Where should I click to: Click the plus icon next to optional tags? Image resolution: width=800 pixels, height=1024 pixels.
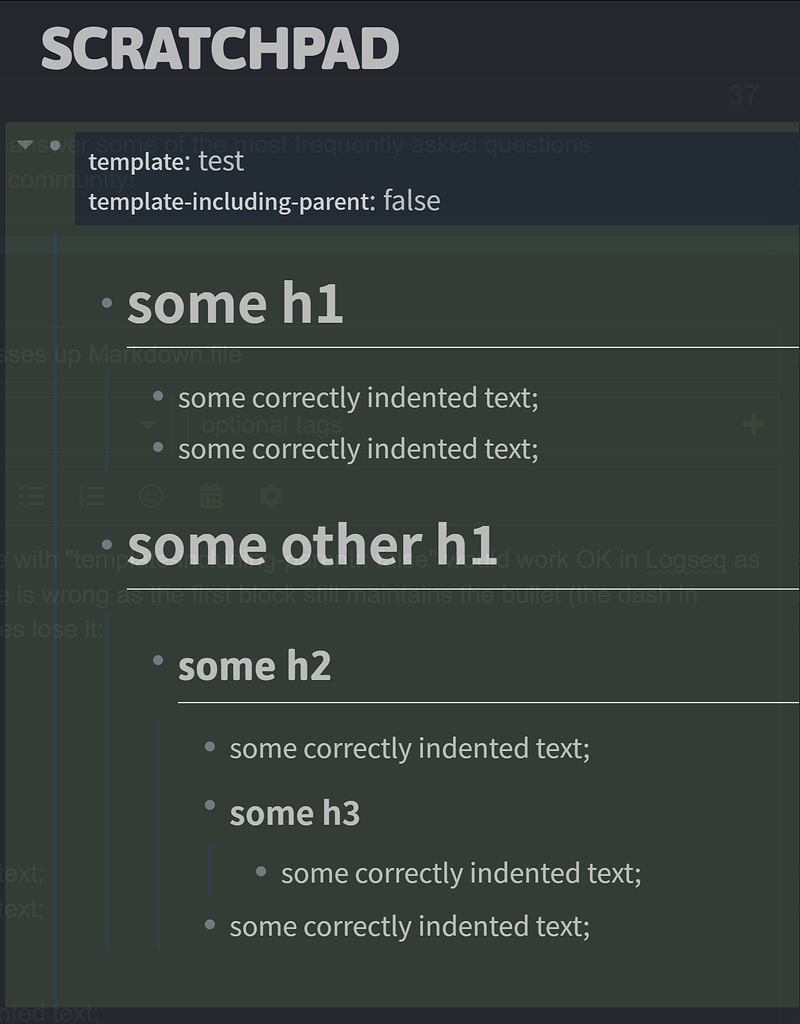click(x=752, y=425)
